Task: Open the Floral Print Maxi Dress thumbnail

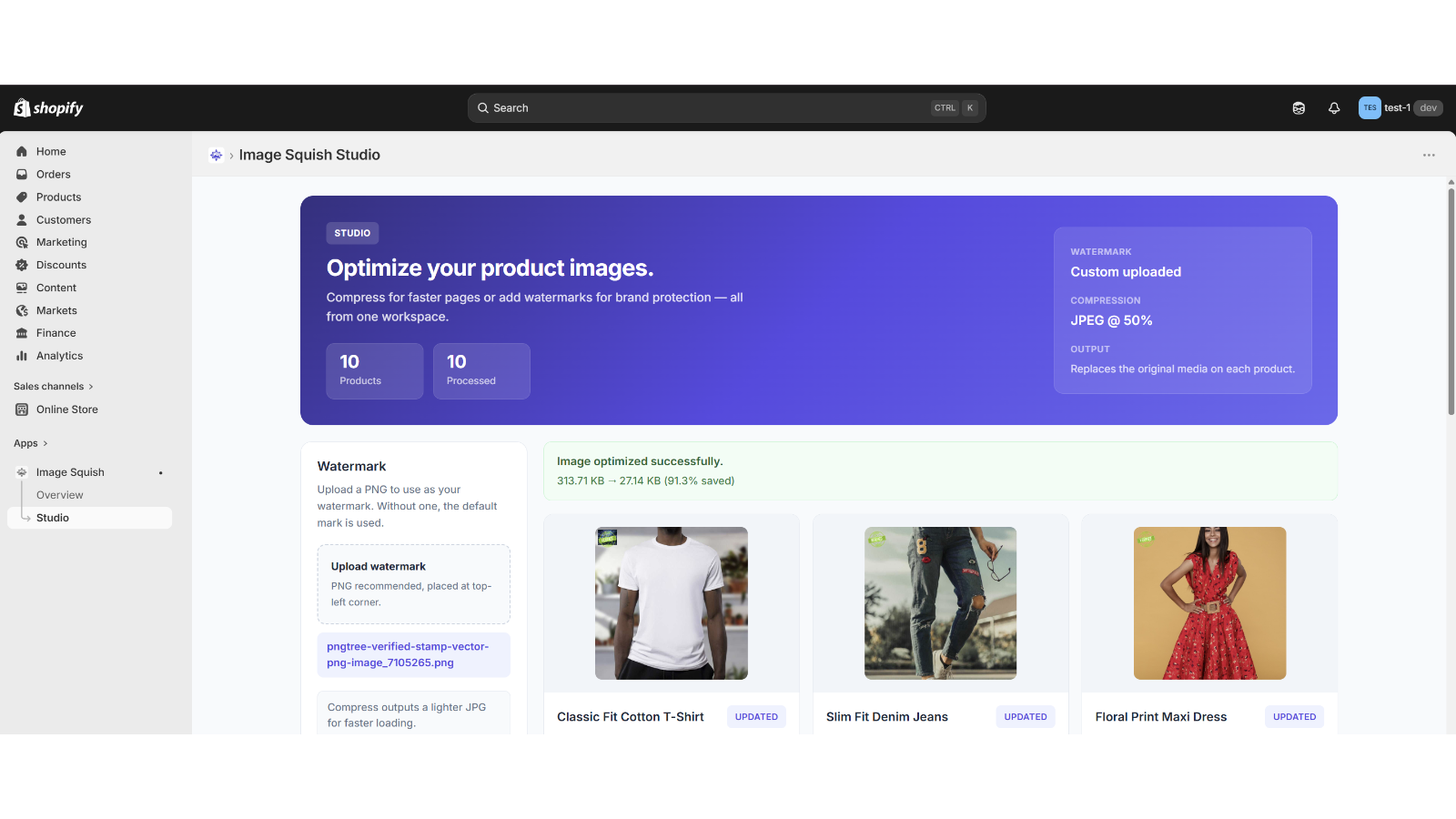Action: coord(1209,603)
